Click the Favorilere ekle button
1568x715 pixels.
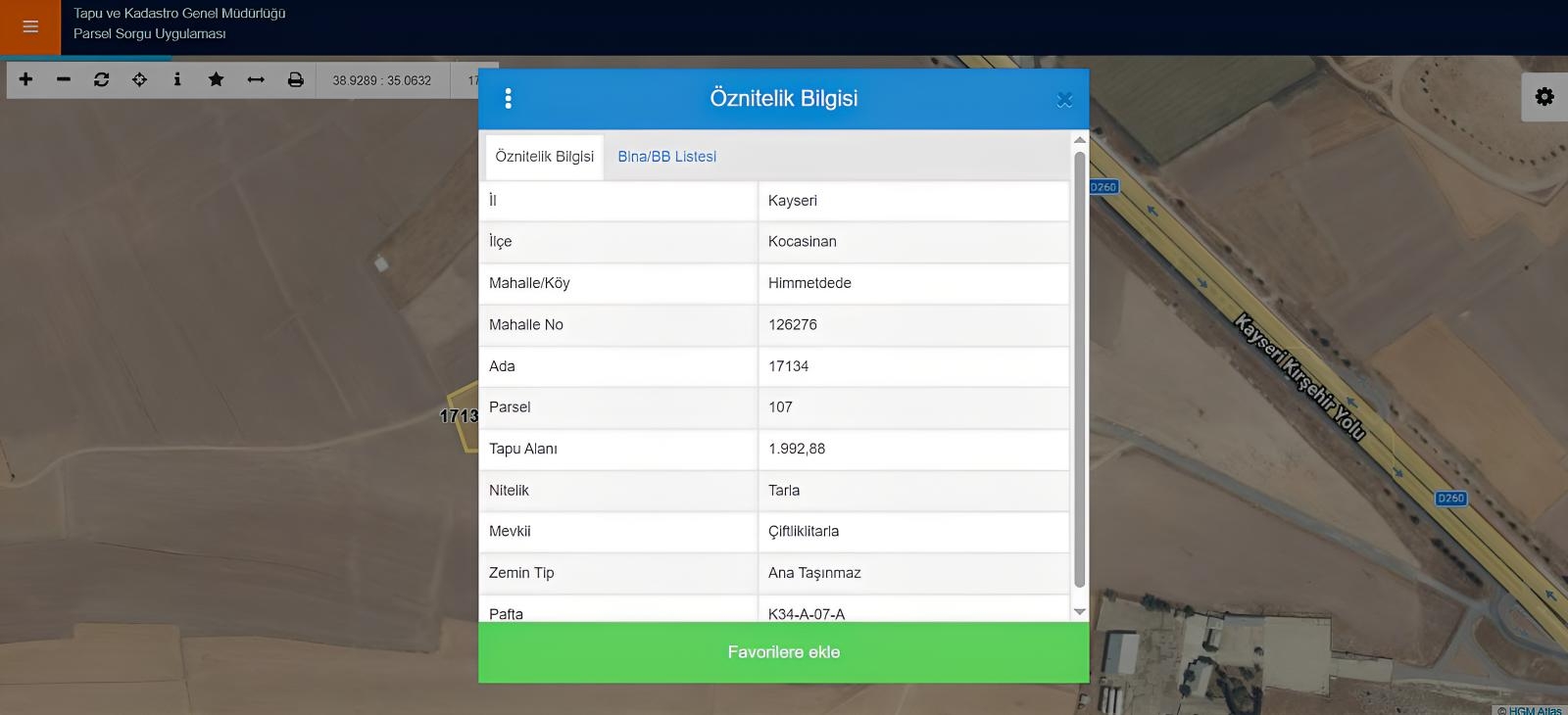[784, 652]
